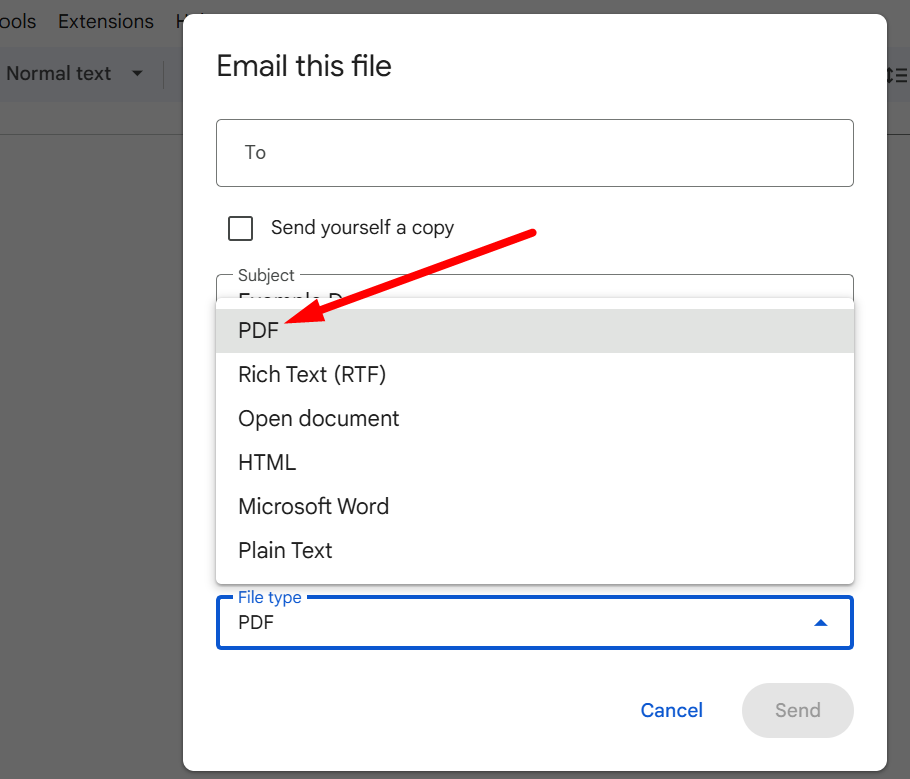Collapse the File type dropdown arrow
This screenshot has height=779, width=910.
tap(820, 623)
